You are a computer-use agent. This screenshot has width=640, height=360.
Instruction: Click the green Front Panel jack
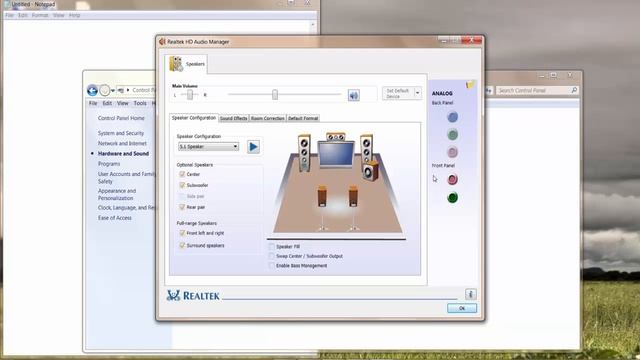[x=452, y=198]
